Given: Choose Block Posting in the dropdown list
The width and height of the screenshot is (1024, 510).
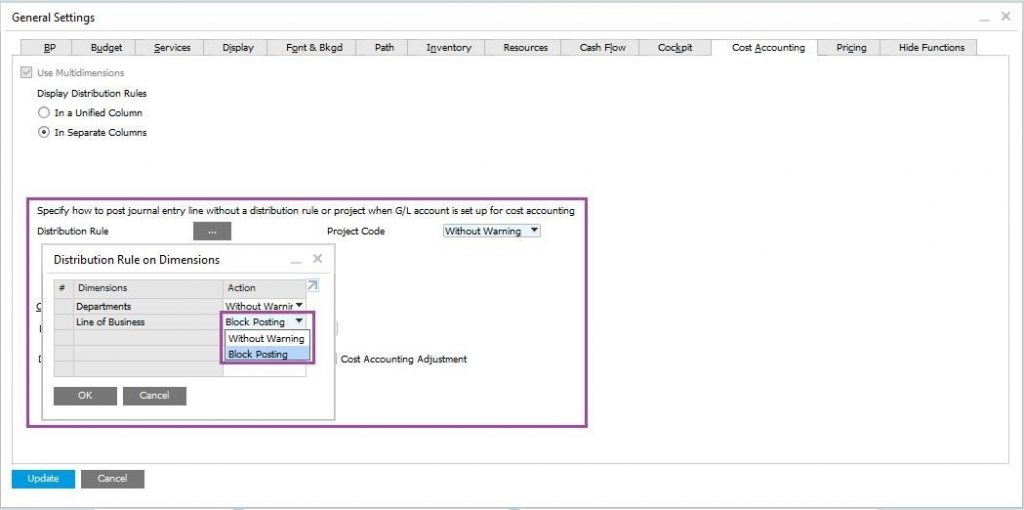Looking at the screenshot, I should [x=258, y=354].
